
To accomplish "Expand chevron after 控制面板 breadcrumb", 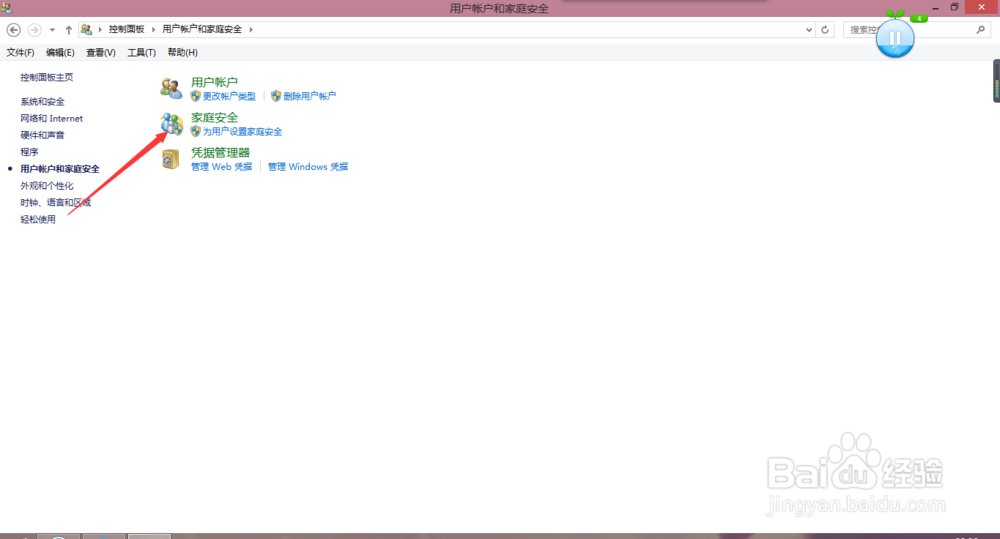I will (153, 29).
